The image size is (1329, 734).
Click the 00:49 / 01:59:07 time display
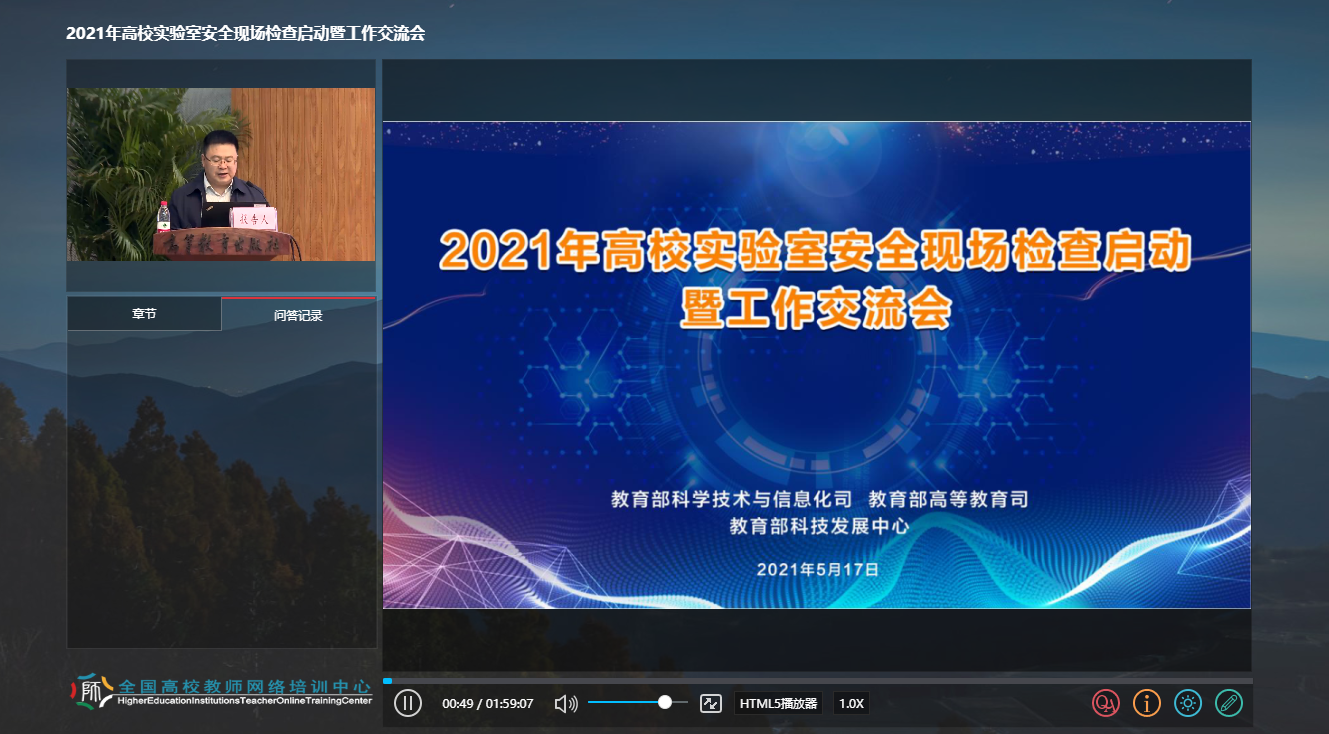487,704
